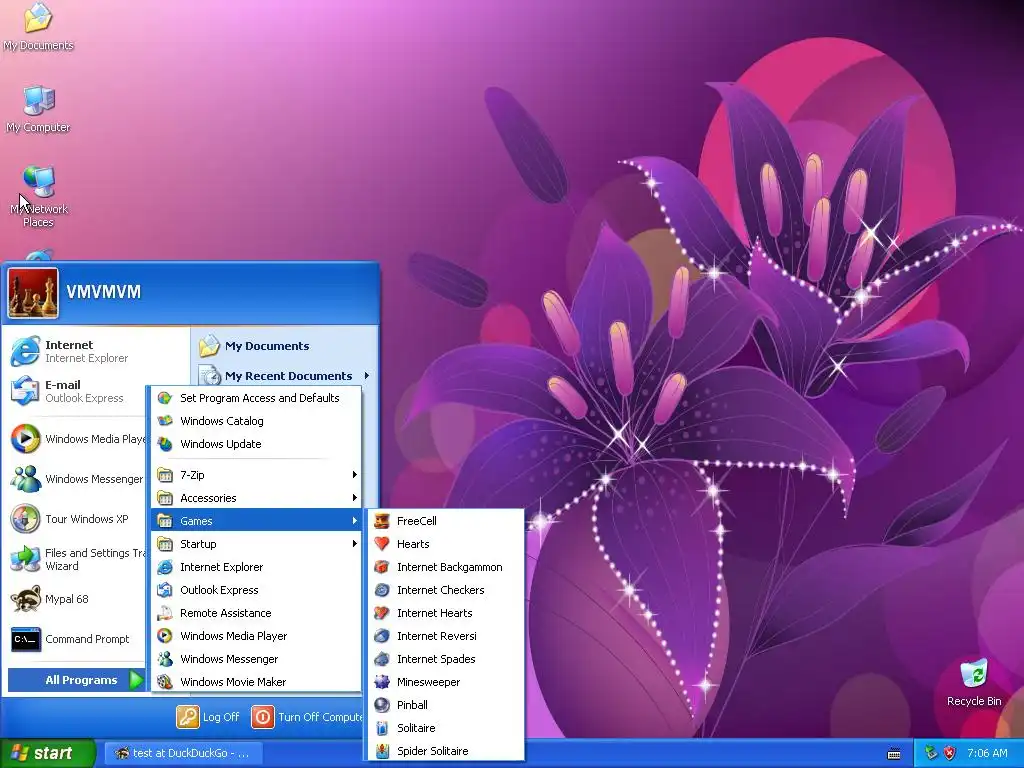
Task: Click Windows Messenger in the recent programs
Action: [x=77, y=479]
